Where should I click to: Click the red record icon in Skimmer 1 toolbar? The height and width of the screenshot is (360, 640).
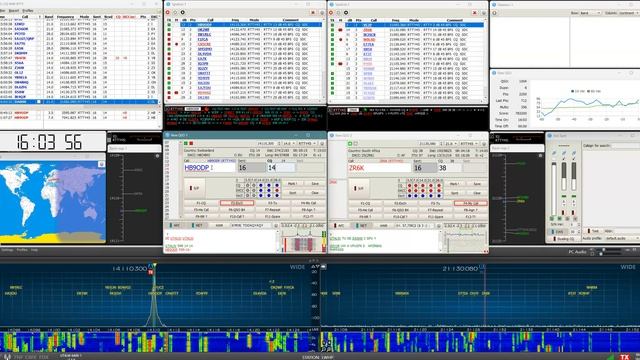coord(168,13)
